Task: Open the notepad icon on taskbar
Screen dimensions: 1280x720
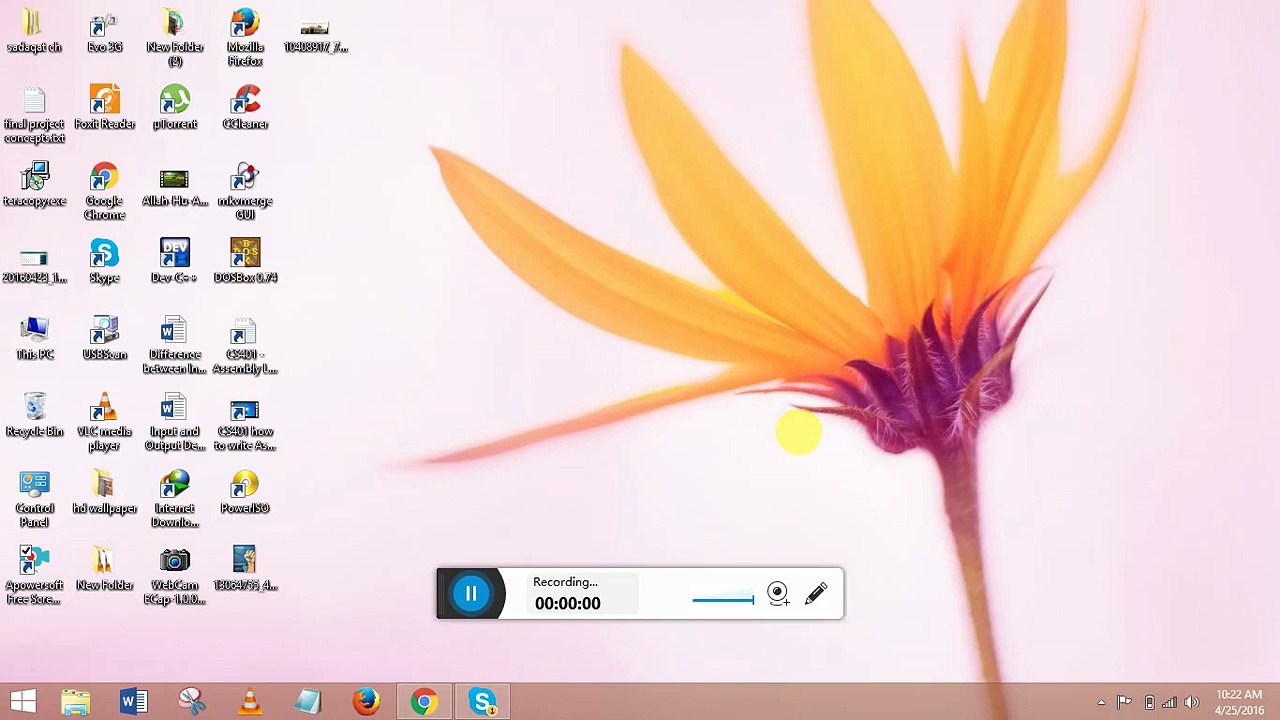Action: point(307,702)
